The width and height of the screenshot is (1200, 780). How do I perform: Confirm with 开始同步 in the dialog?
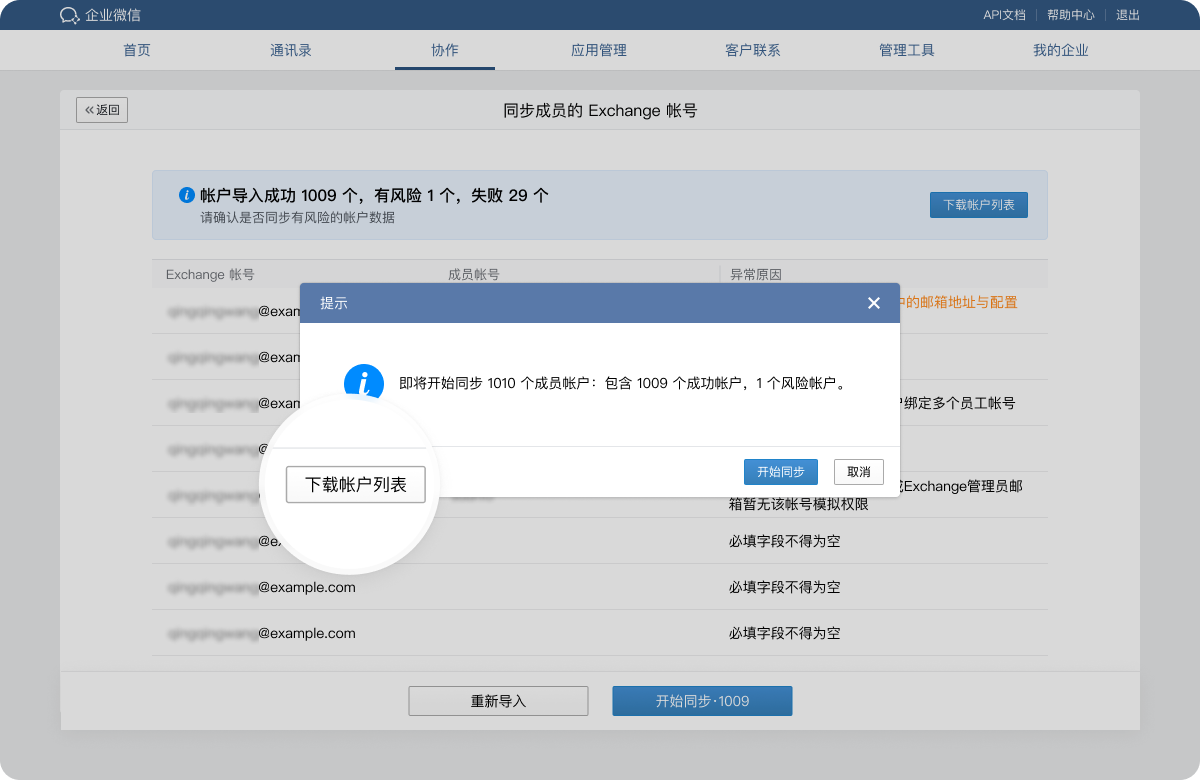[x=781, y=472]
